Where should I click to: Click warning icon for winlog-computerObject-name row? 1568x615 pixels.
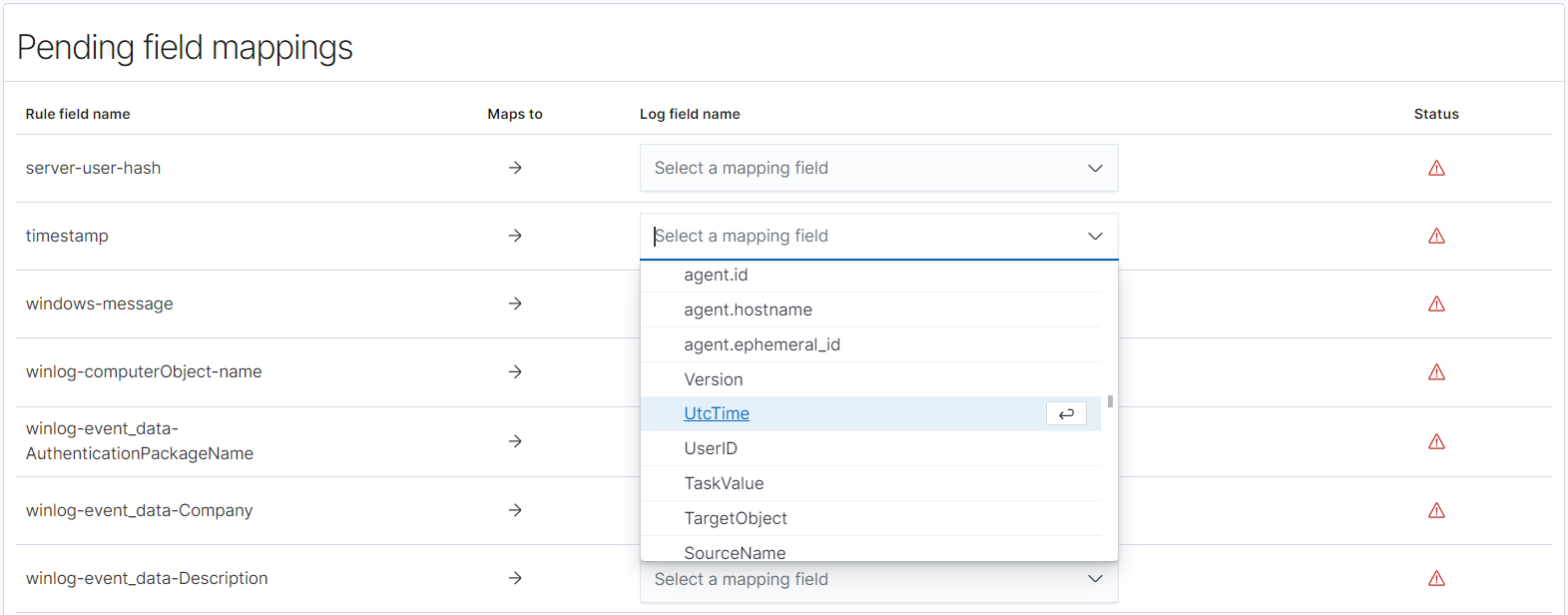click(x=1436, y=372)
